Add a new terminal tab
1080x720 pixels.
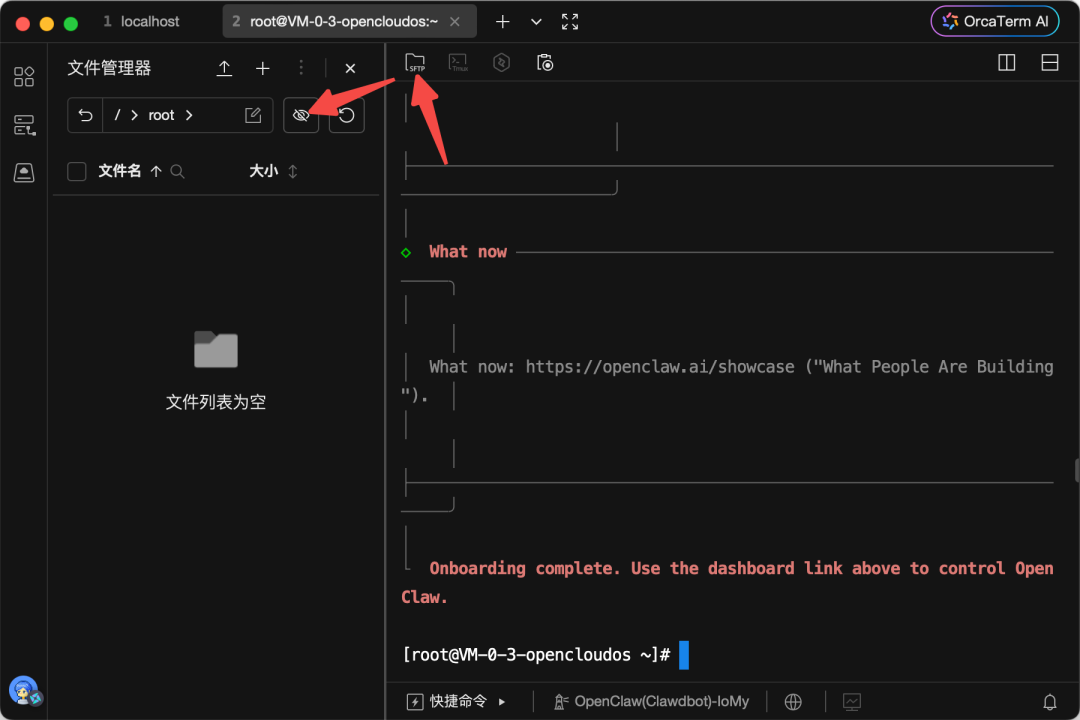503,22
